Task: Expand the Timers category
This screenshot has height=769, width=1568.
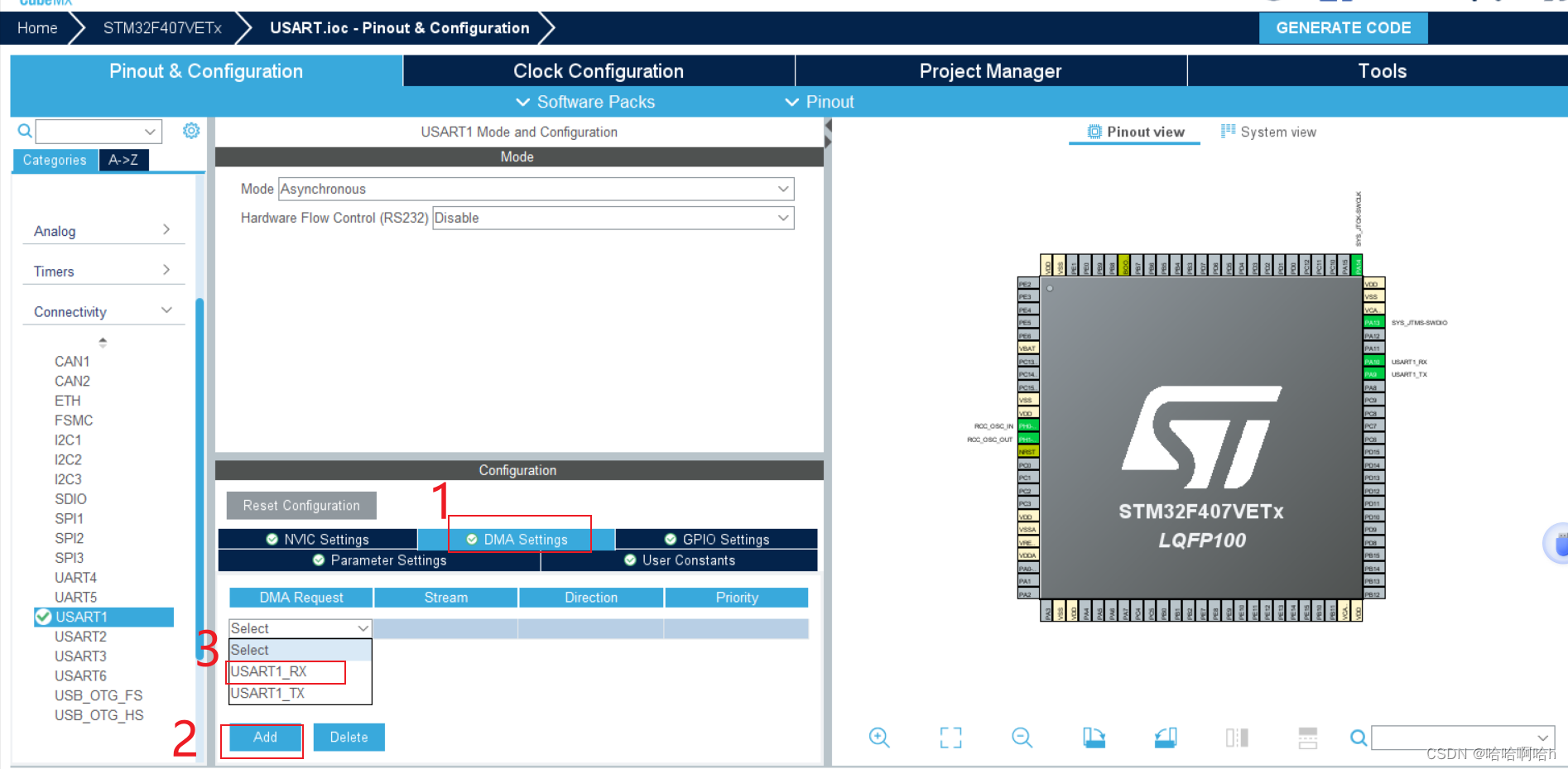Action: click(103, 272)
